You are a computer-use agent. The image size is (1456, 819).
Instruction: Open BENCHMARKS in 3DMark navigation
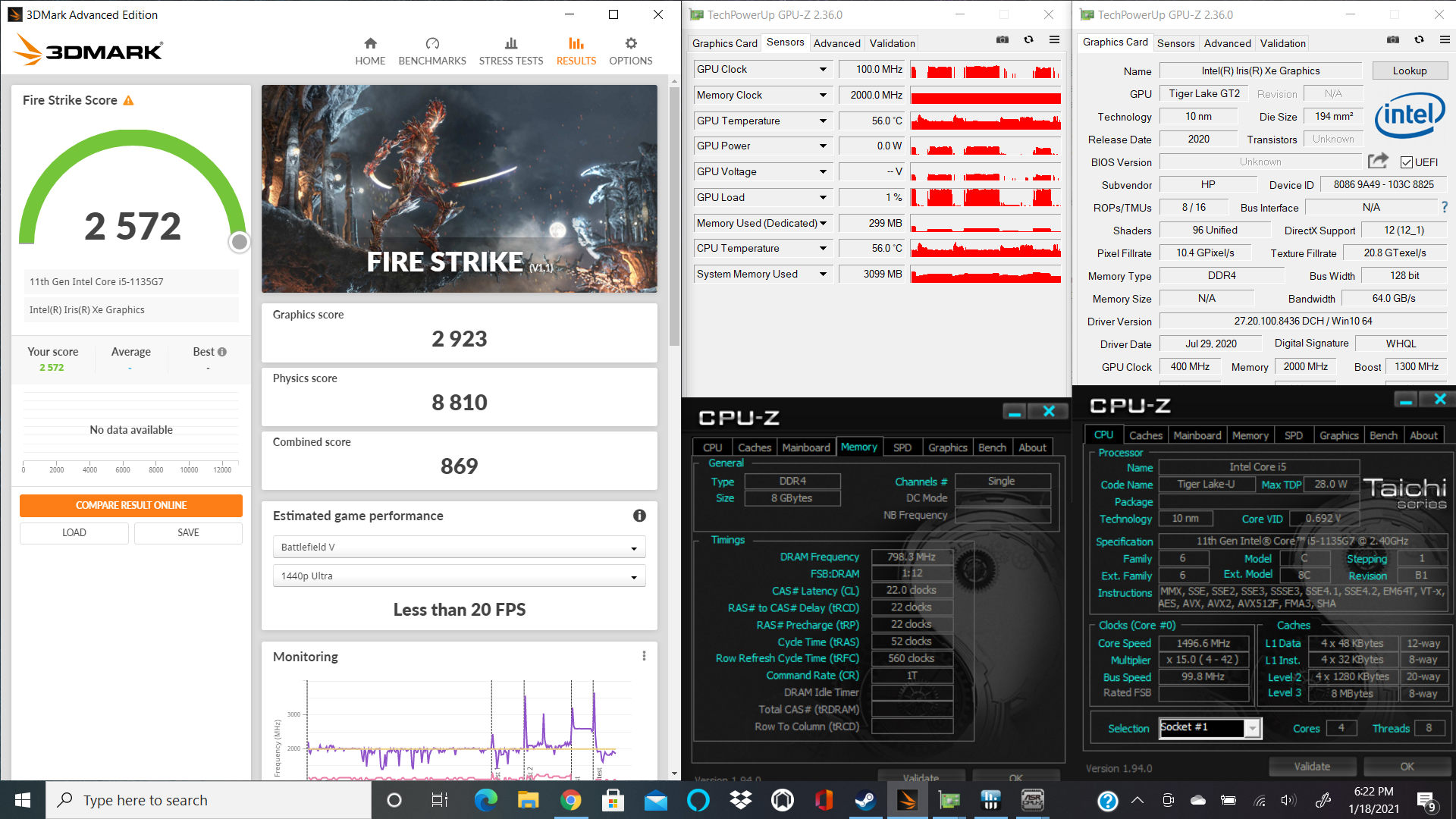click(x=432, y=52)
